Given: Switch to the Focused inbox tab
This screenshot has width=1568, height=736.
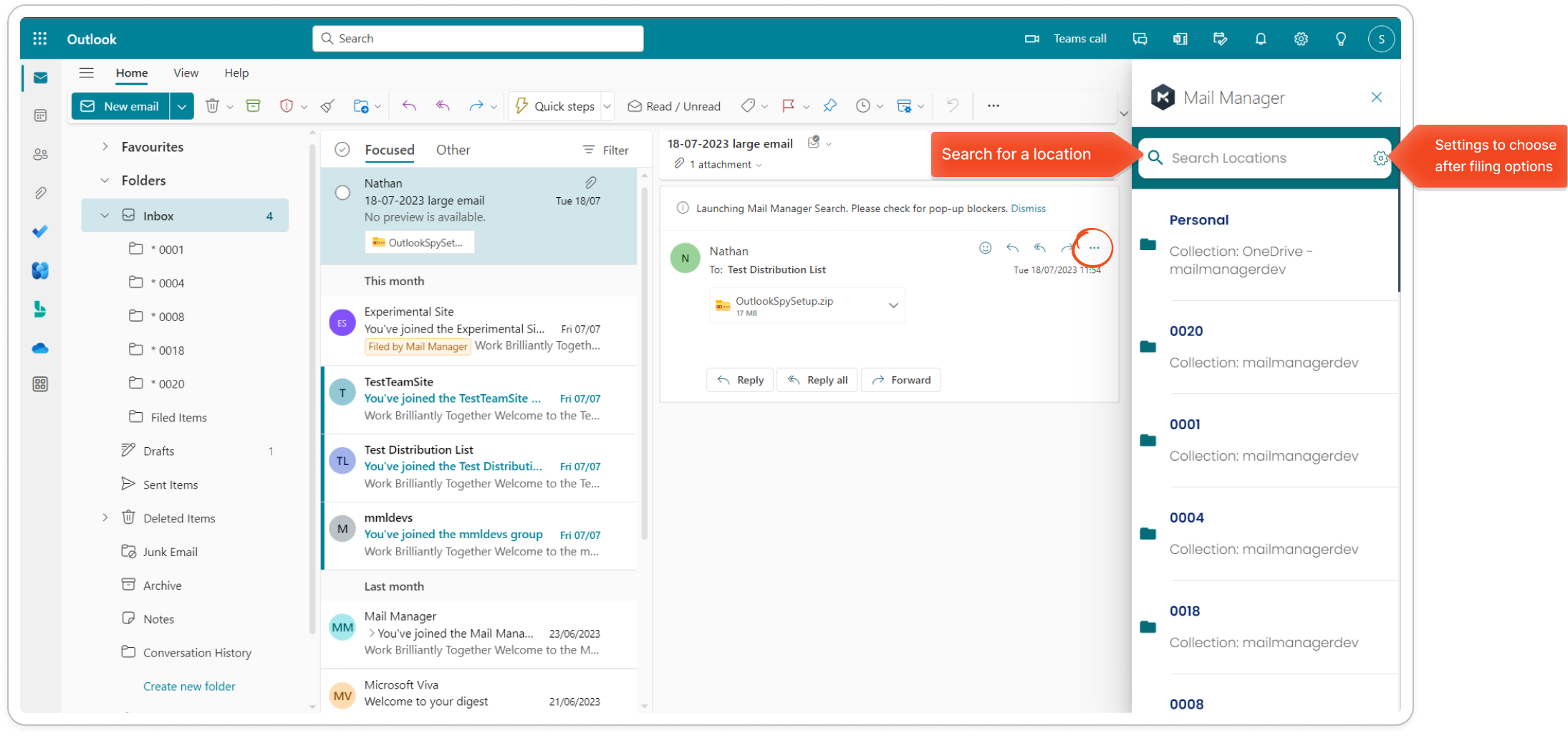Looking at the screenshot, I should (x=390, y=150).
